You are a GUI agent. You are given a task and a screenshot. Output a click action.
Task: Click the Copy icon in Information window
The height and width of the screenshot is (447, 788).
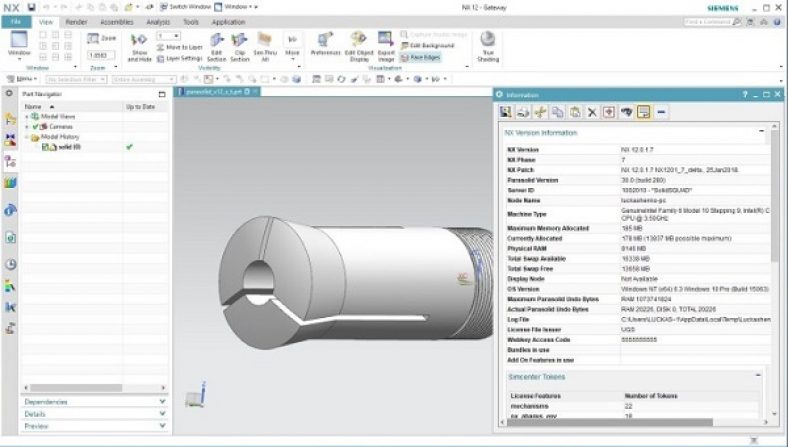pyautogui.click(x=557, y=112)
